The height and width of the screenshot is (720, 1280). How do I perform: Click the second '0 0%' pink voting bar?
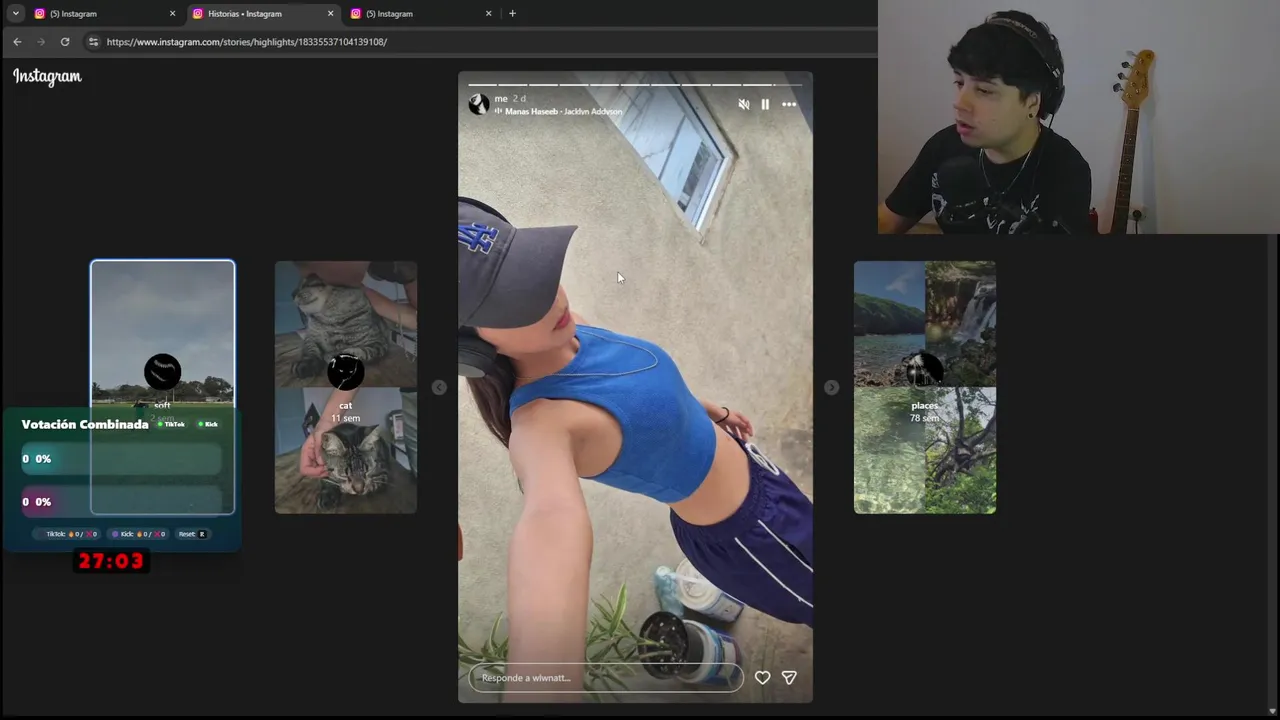[x=121, y=502]
